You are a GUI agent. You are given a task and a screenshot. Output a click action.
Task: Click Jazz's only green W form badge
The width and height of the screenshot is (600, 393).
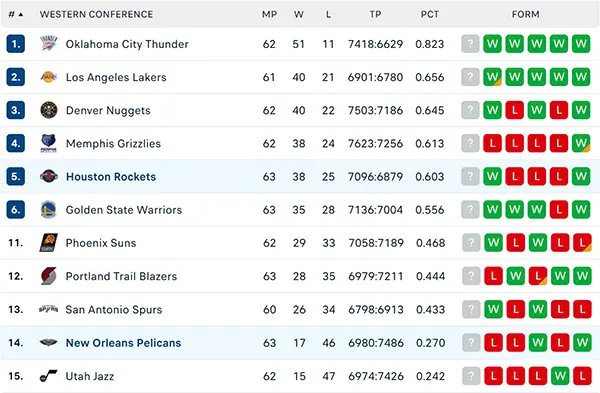click(560, 376)
